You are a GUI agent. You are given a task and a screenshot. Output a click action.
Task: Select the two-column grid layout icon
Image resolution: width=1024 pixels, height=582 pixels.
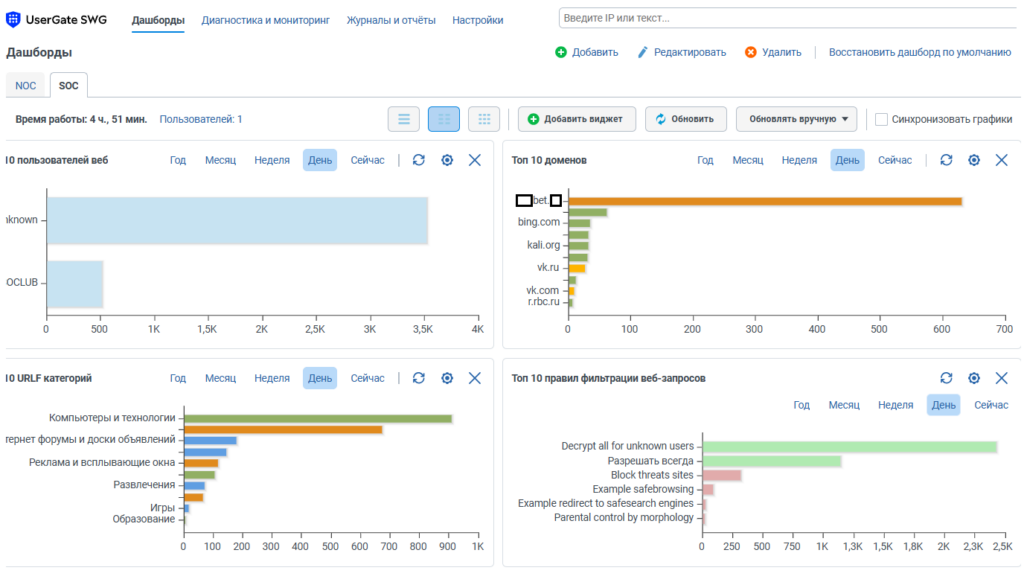click(x=444, y=119)
